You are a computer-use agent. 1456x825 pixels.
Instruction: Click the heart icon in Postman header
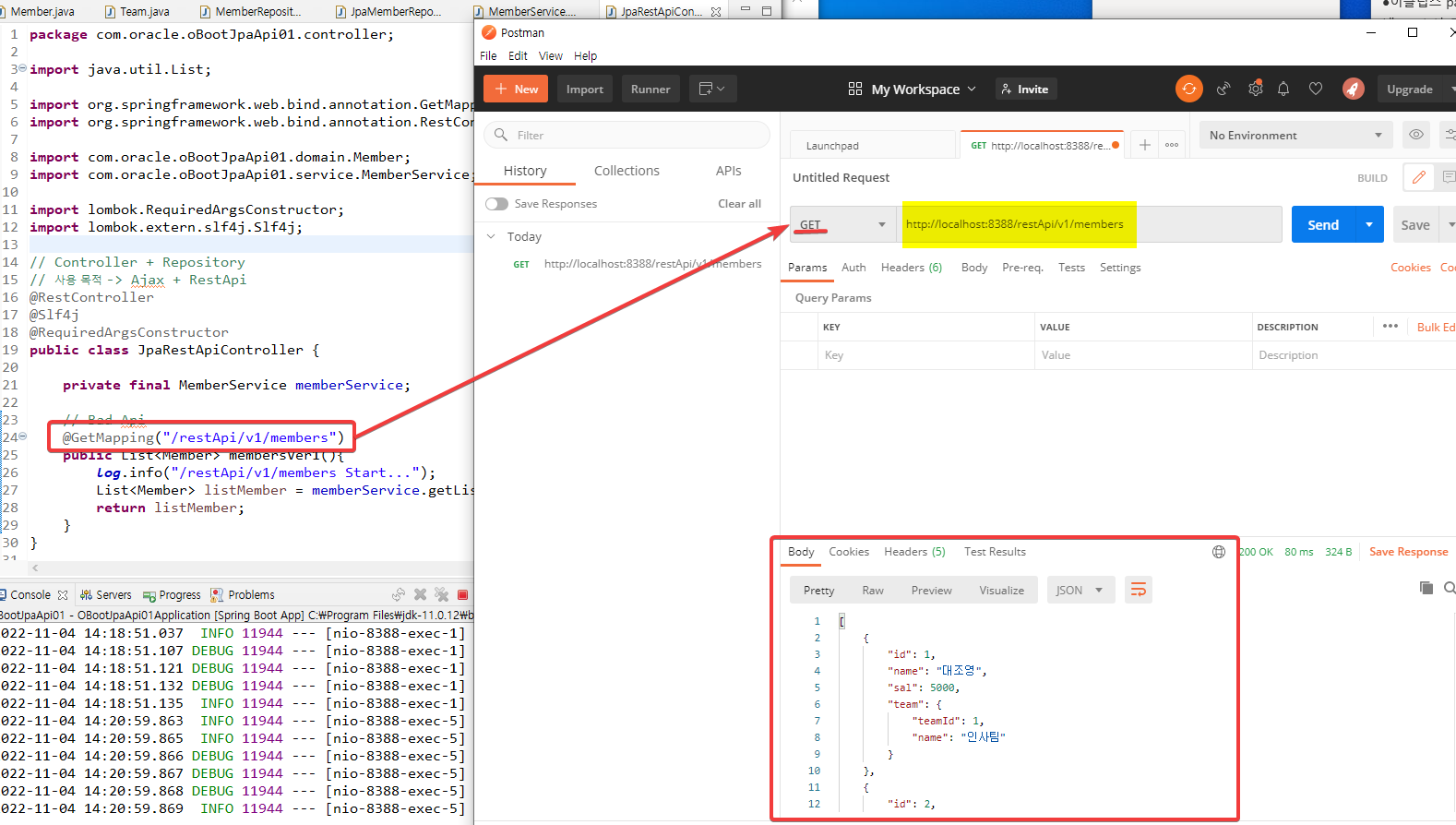(x=1316, y=89)
